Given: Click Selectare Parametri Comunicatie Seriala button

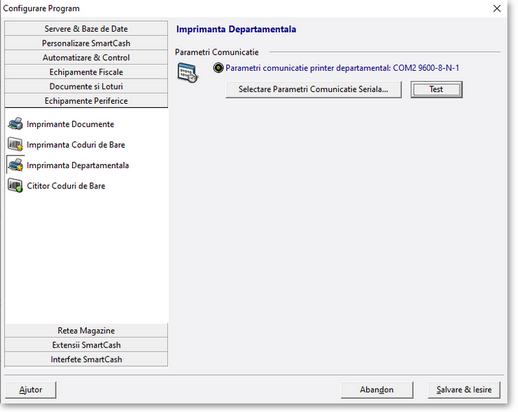Looking at the screenshot, I should [313, 89].
